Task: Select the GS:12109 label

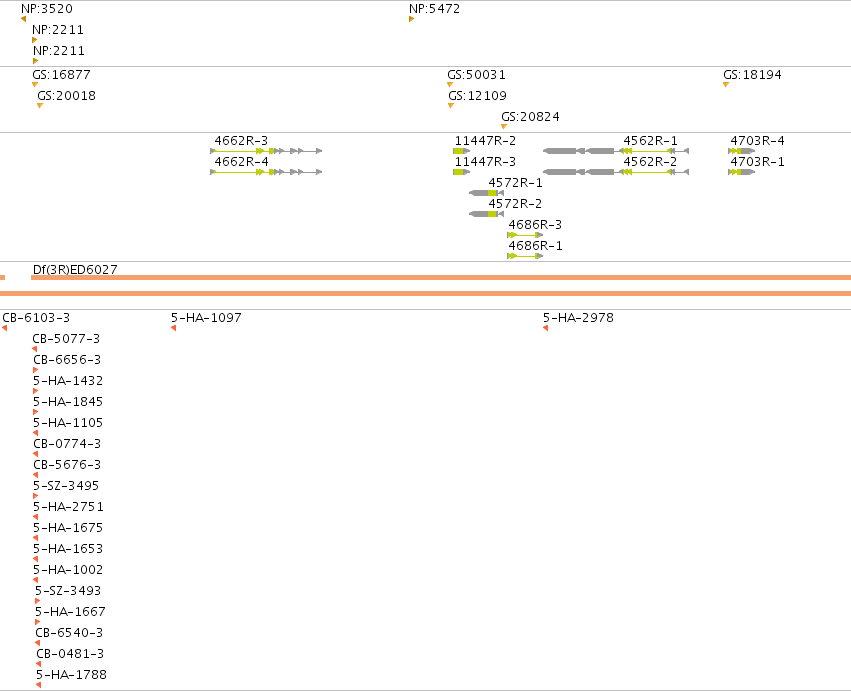Action: tap(478, 96)
